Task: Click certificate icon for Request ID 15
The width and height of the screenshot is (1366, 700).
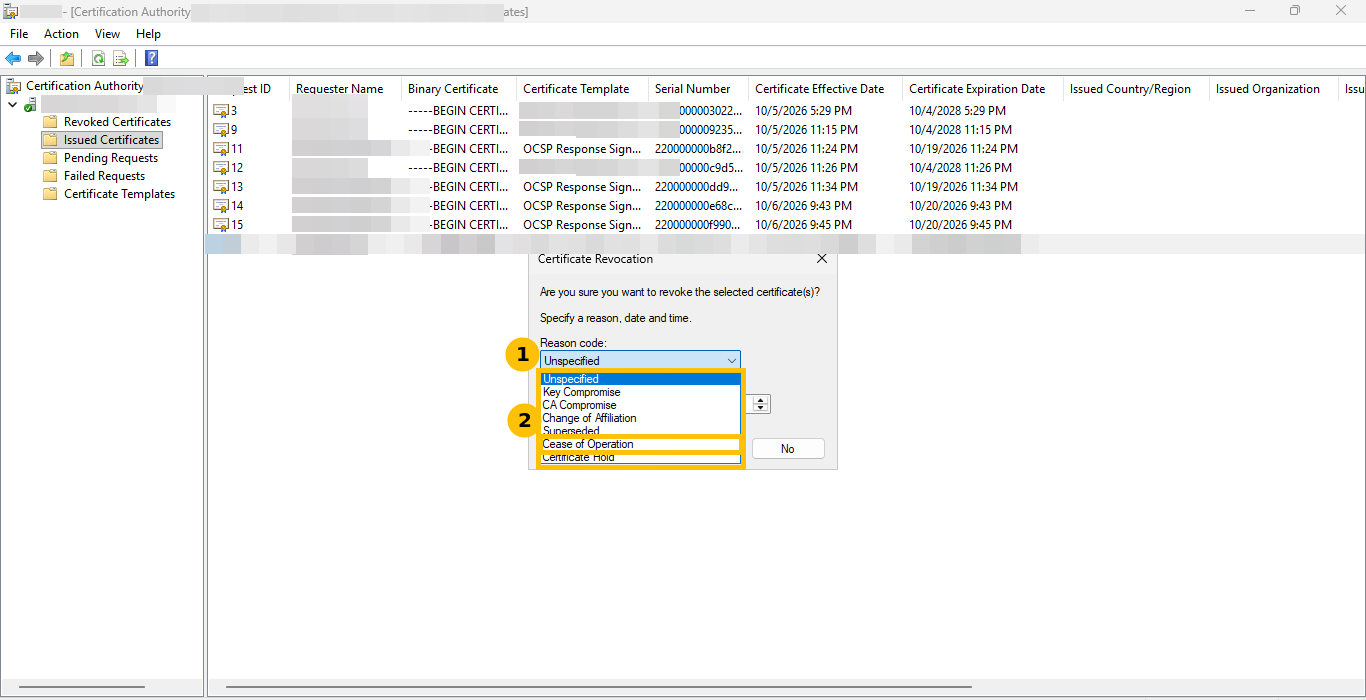Action: tap(221, 224)
